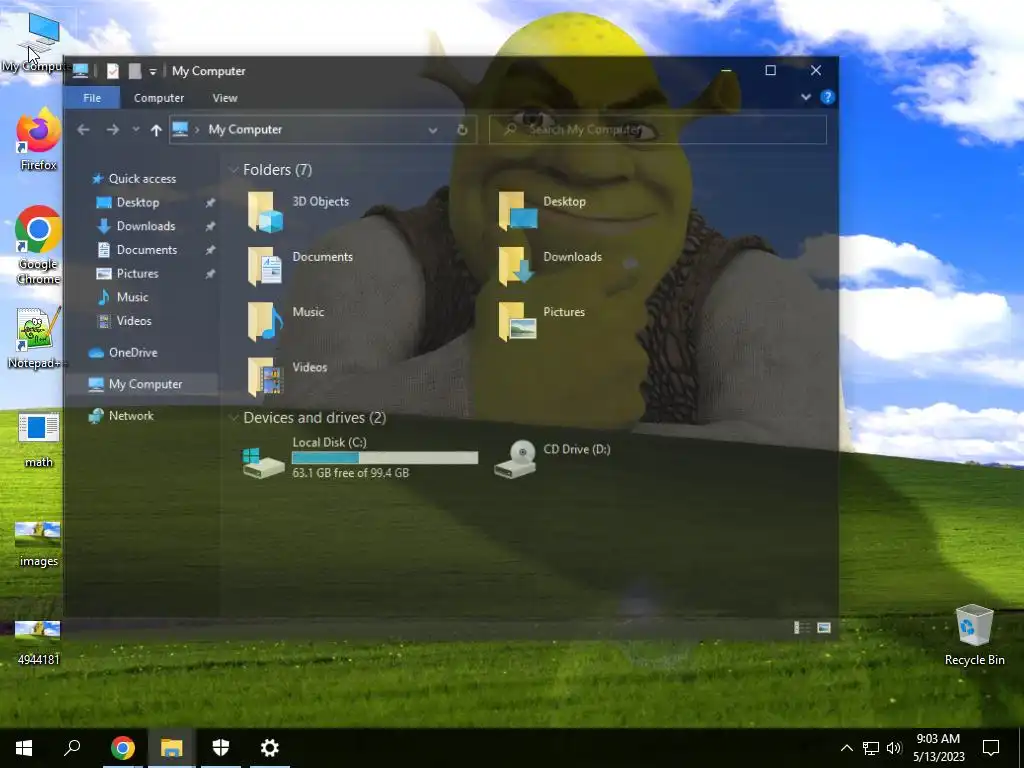Screen dimensions: 1024x768
Task: Click File Explorer icon on taskbar
Action: pyautogui.click(x=172, y=748)
